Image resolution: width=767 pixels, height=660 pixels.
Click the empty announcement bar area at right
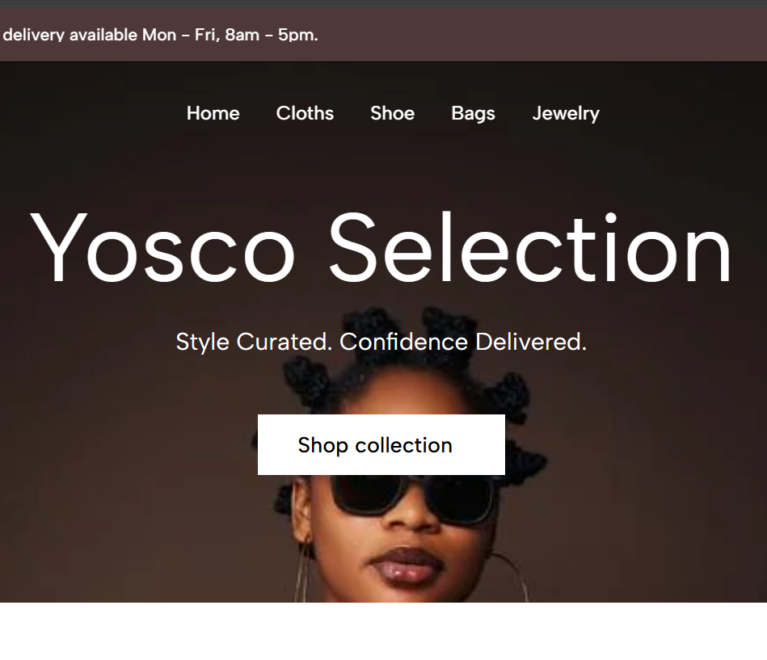coord(600,35)
